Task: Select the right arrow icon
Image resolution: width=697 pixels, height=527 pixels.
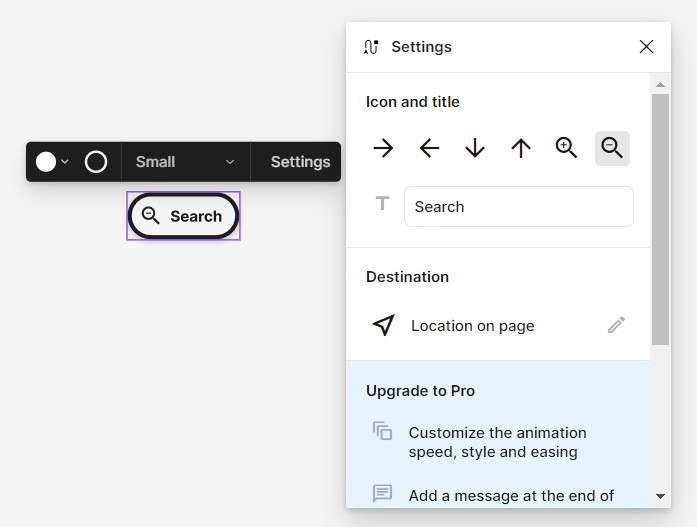Action: 383,148
